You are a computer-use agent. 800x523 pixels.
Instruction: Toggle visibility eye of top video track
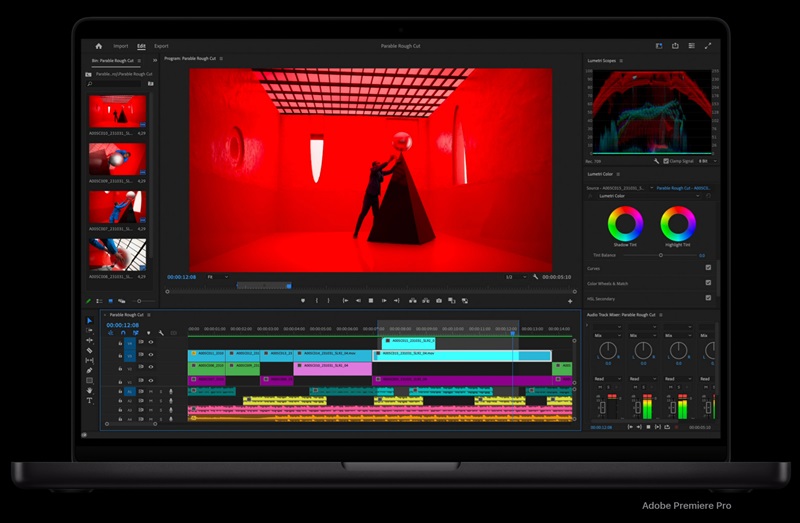(x=151, y=342)
